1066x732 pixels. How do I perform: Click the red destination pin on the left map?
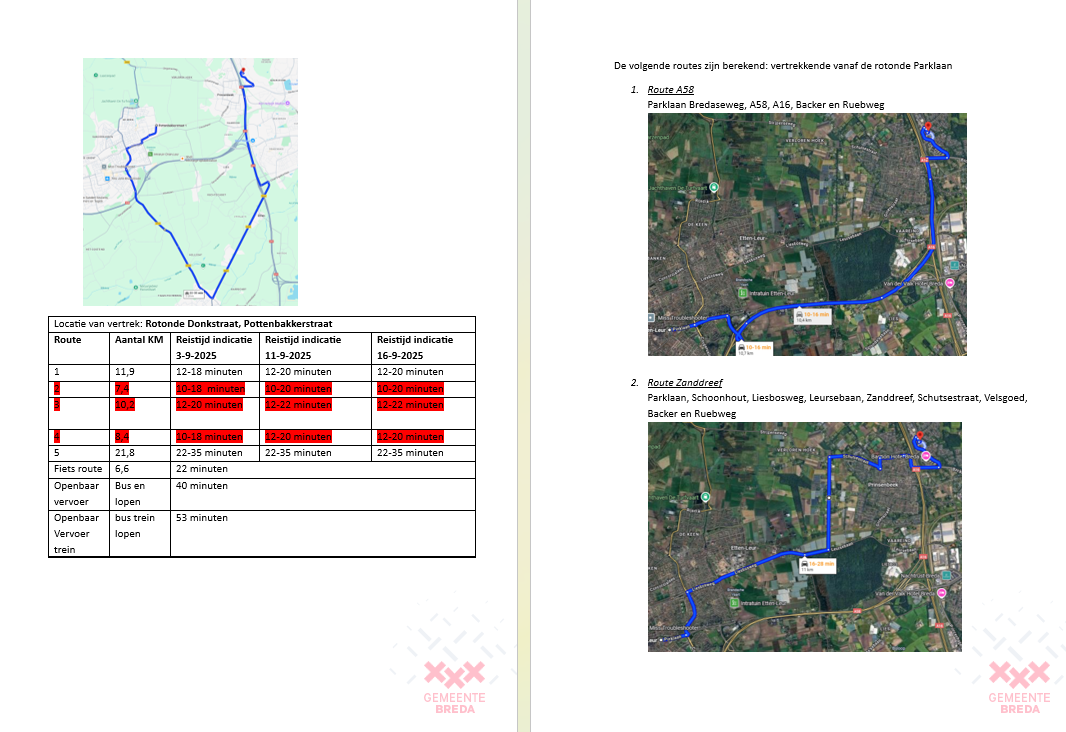pyautogui.click(x=242, y=70)
